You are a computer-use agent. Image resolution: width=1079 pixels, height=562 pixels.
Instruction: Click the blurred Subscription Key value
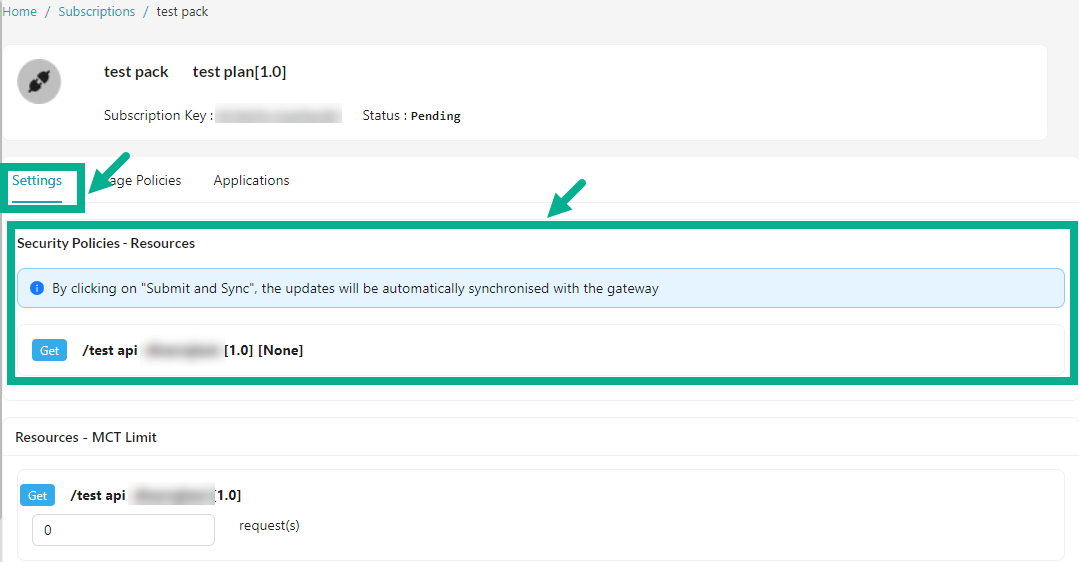tap(279, 114)
